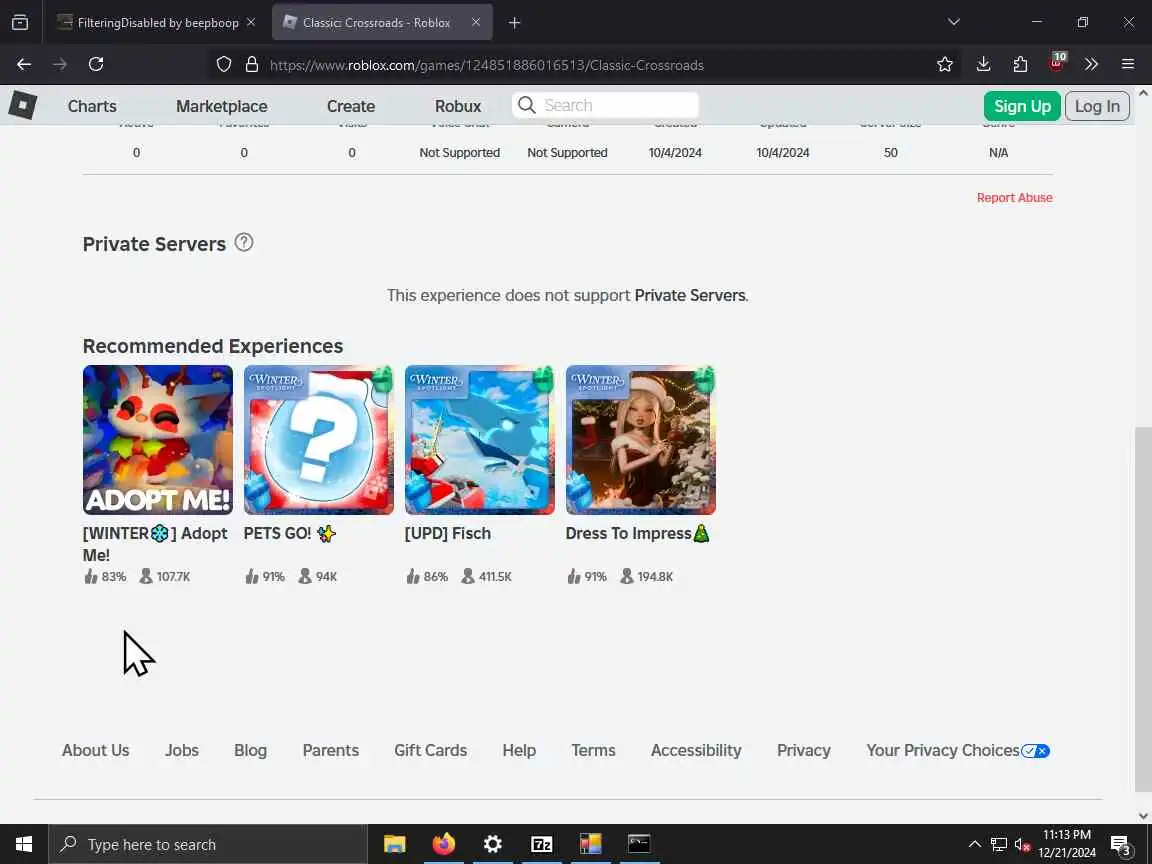The width and height of the screenshot is (1152, 864).
Task: Close the FilteringDisabled by beepboop tab
Action: (251, 23)
